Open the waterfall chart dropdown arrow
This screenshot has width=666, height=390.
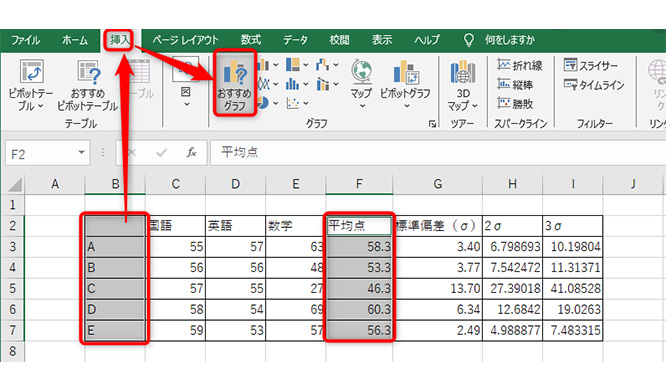point(336,65)
